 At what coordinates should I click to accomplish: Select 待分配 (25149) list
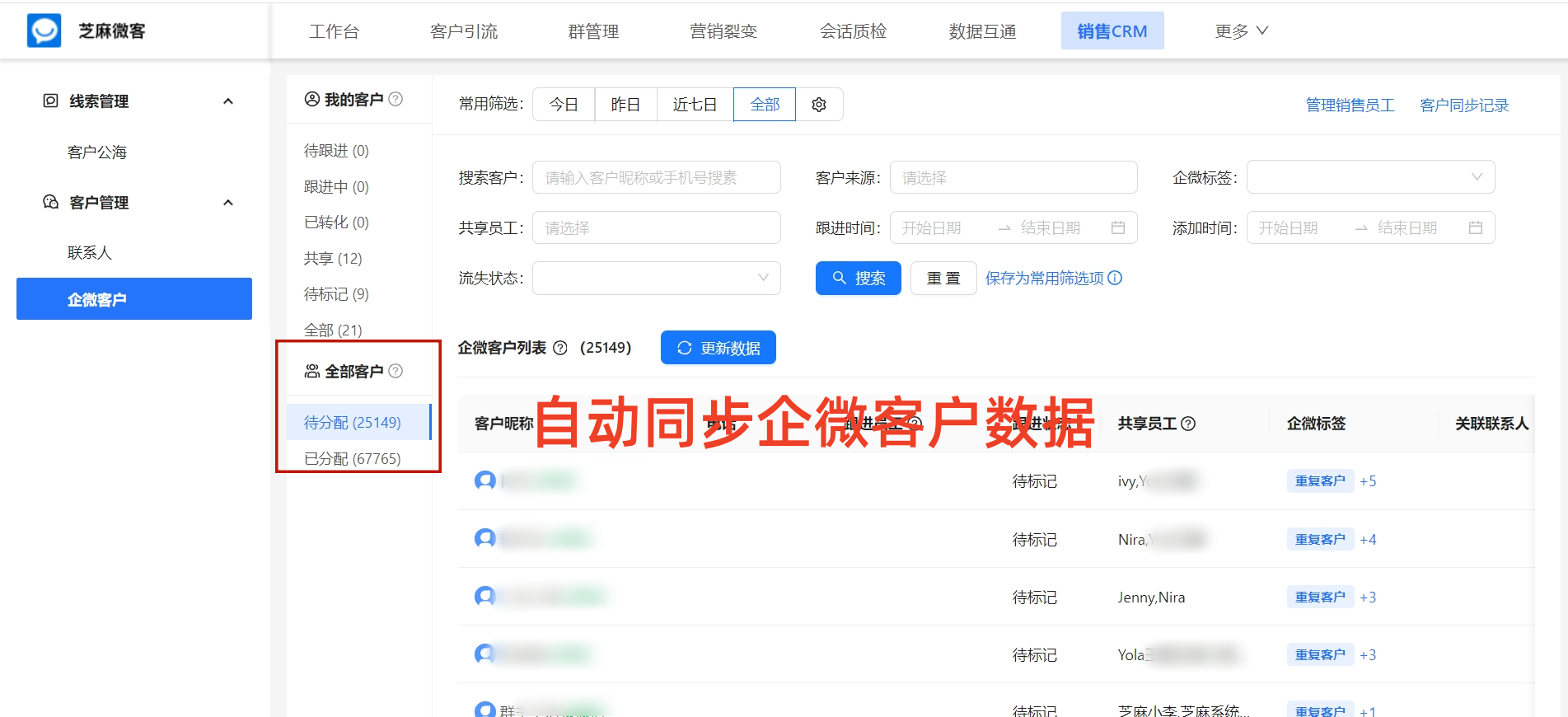(x=358, y=422)
